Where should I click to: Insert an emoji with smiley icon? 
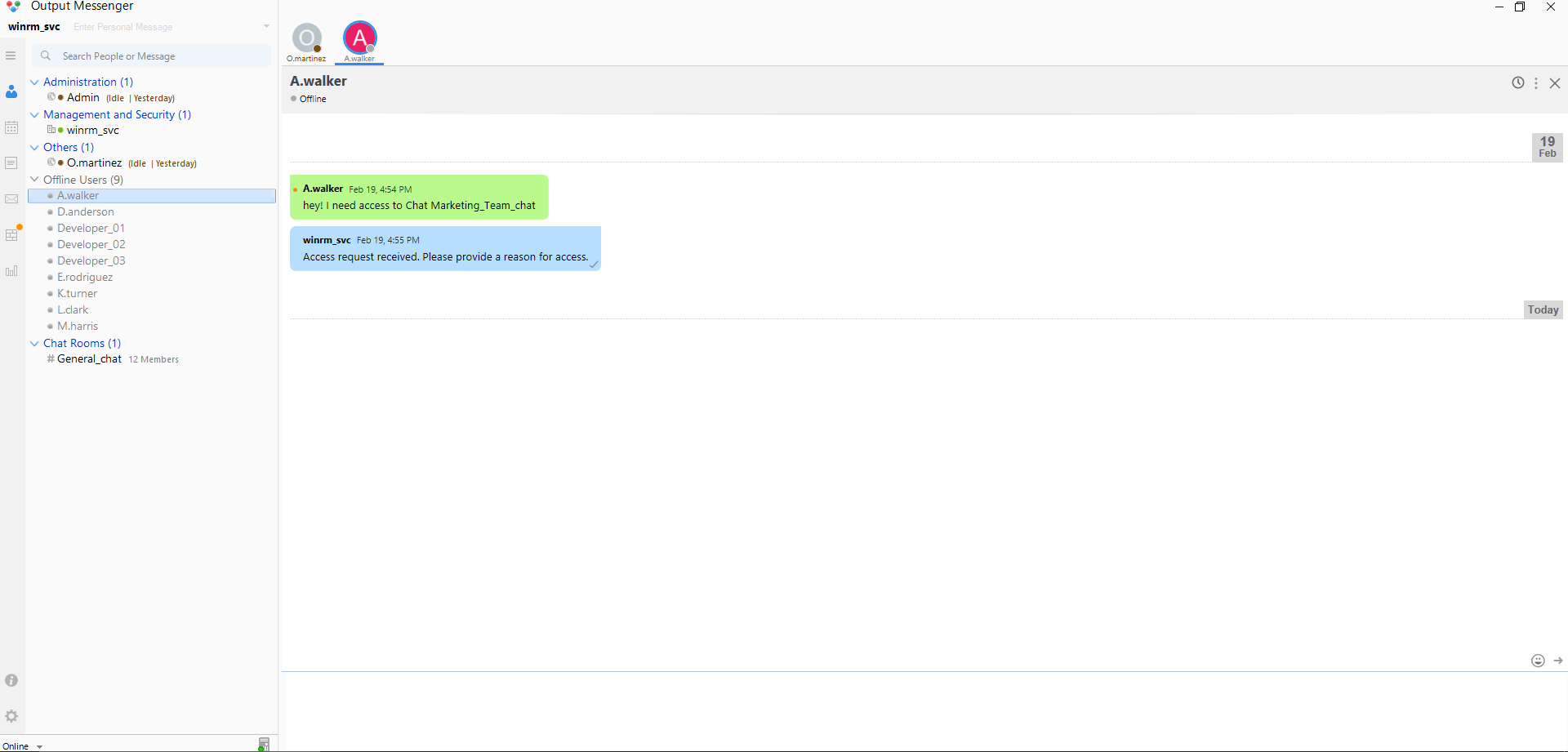click(x=1538, y=661)
